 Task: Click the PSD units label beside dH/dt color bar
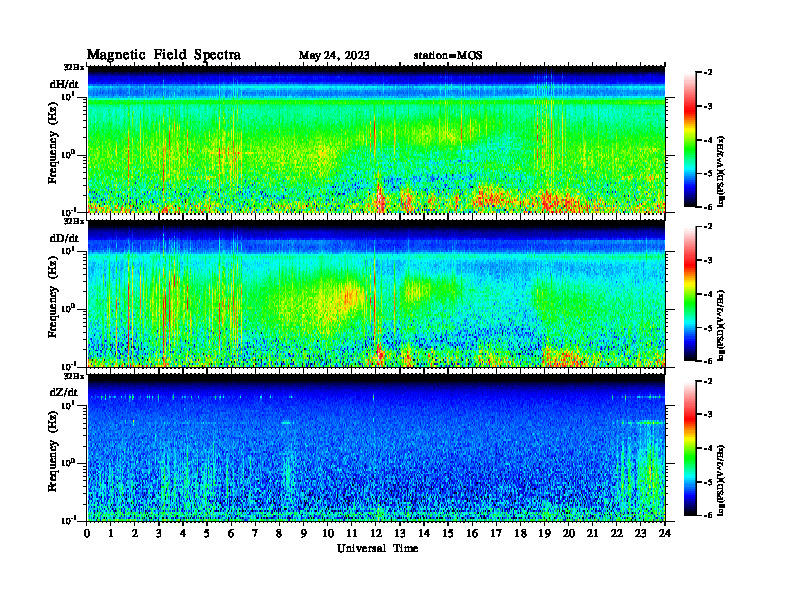(721, 171)
